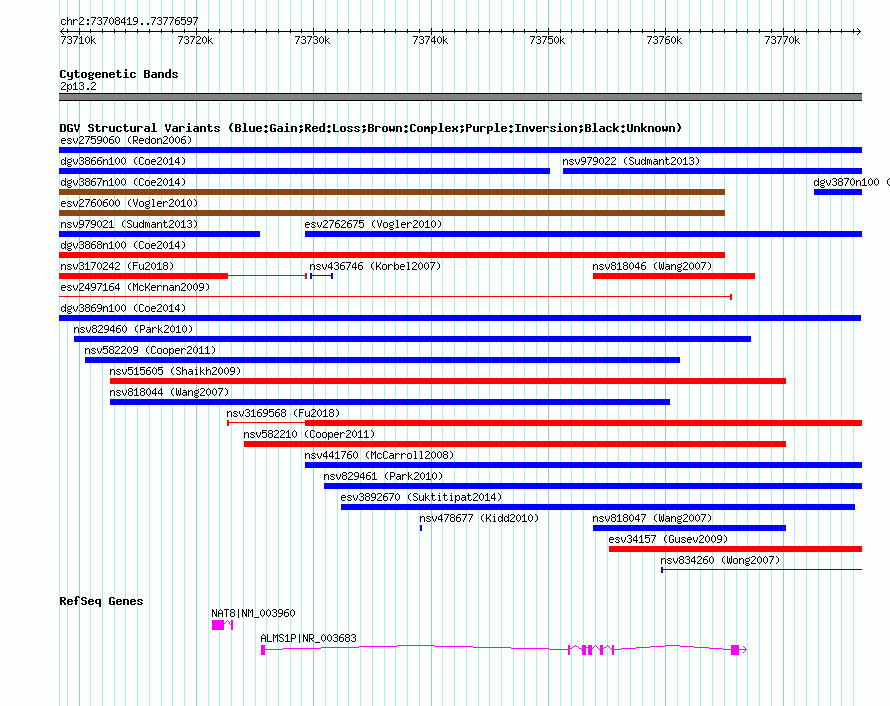Select the nsv818044 (Wang2007) label
The height and width of the screenshot is (706, 890).
pyautogui.click(x=169, y=392)
